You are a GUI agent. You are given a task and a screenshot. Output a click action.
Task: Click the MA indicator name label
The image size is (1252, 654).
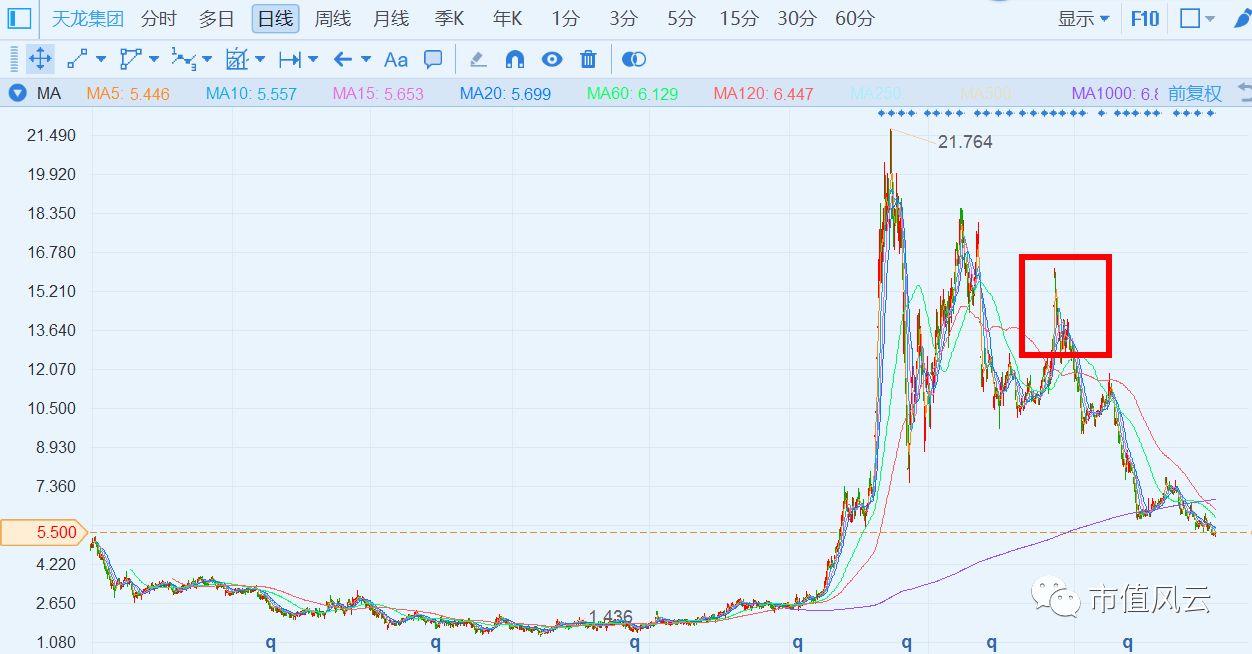coord(49,93)
